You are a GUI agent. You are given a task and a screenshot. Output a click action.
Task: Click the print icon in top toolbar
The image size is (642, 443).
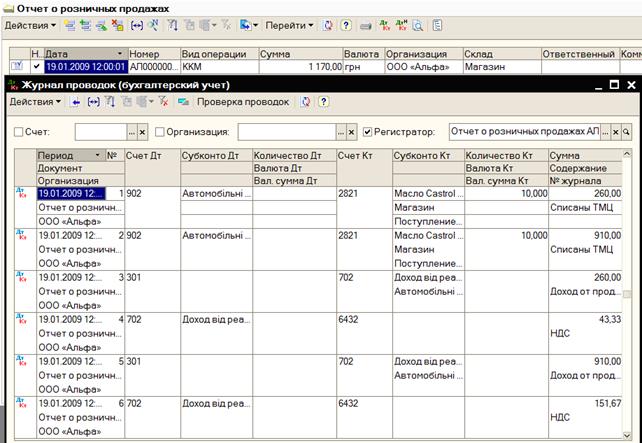pos(366,25)
